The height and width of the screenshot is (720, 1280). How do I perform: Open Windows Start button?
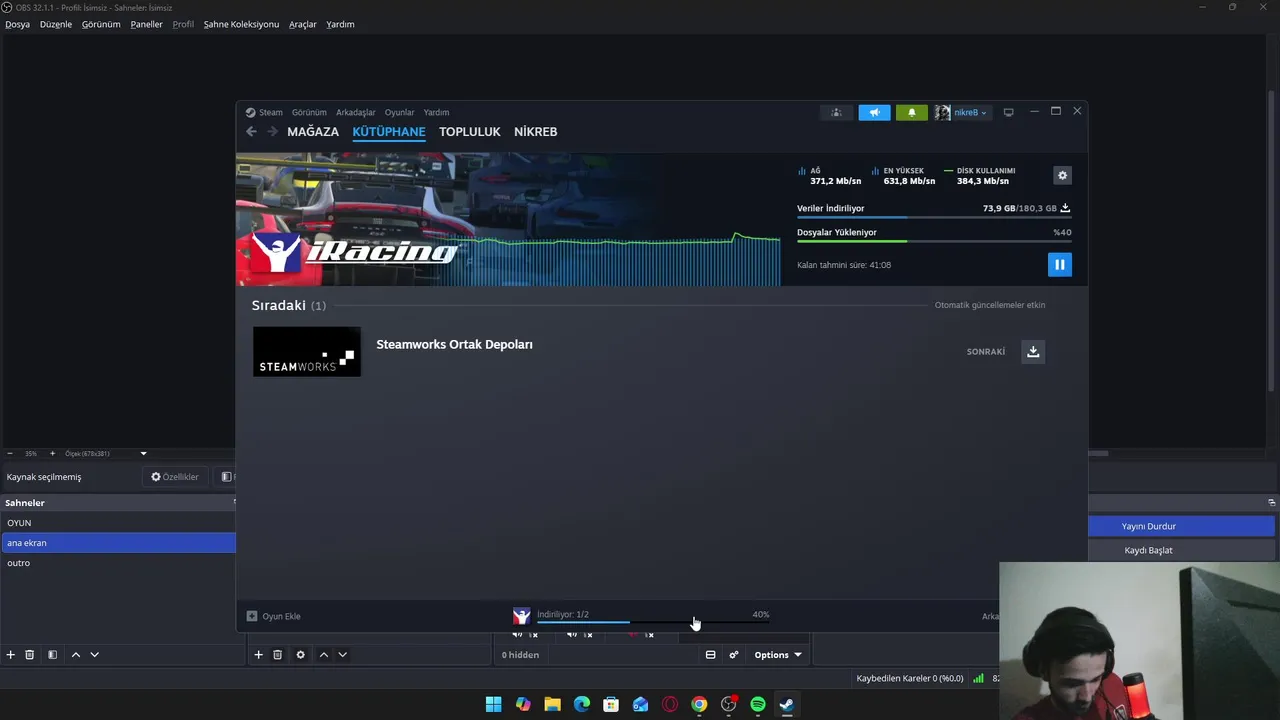[493, 704]
